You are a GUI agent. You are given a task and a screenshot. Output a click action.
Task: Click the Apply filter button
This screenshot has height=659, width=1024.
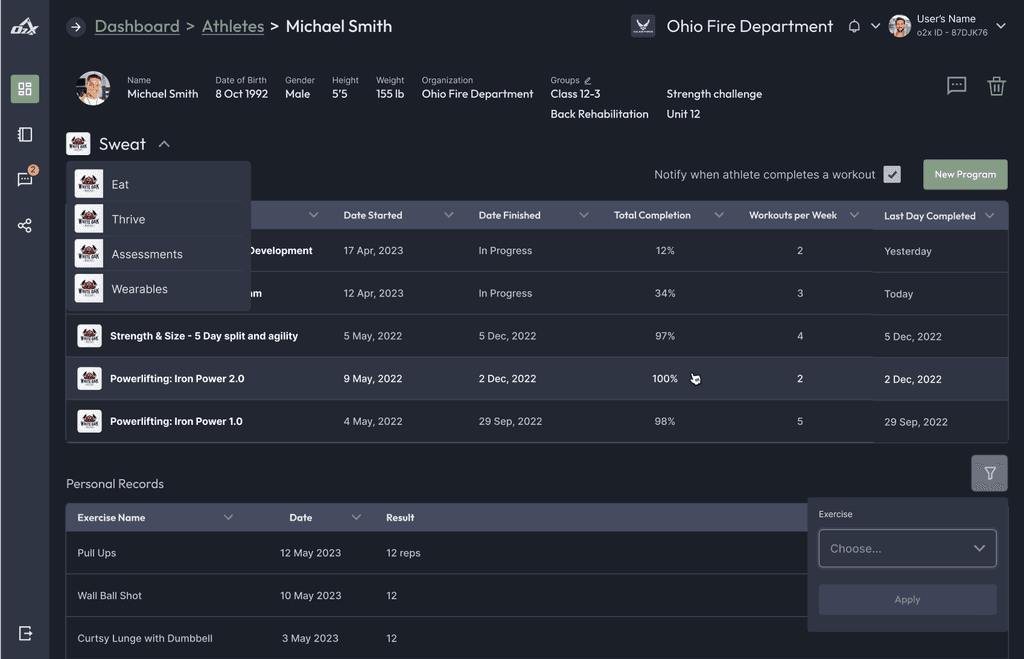(907, 600)
